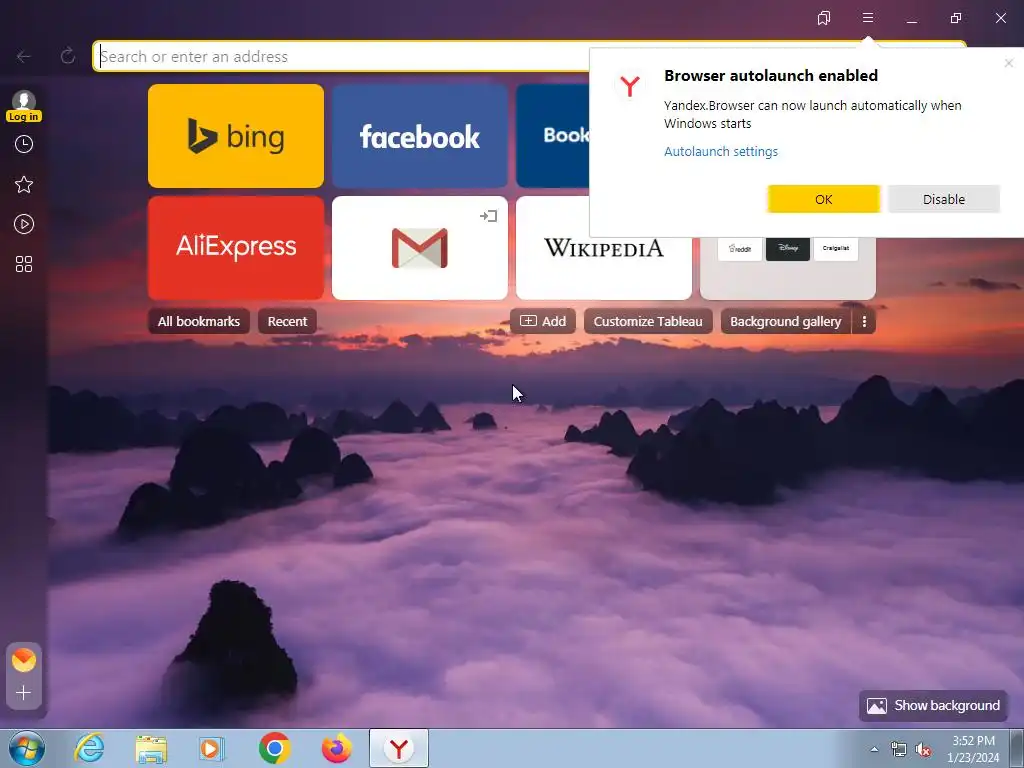Image resolution: width=1024 pixels, height=768 pixels.
Task: Open favorites star icon in sidebar
Action: [24, 184]
